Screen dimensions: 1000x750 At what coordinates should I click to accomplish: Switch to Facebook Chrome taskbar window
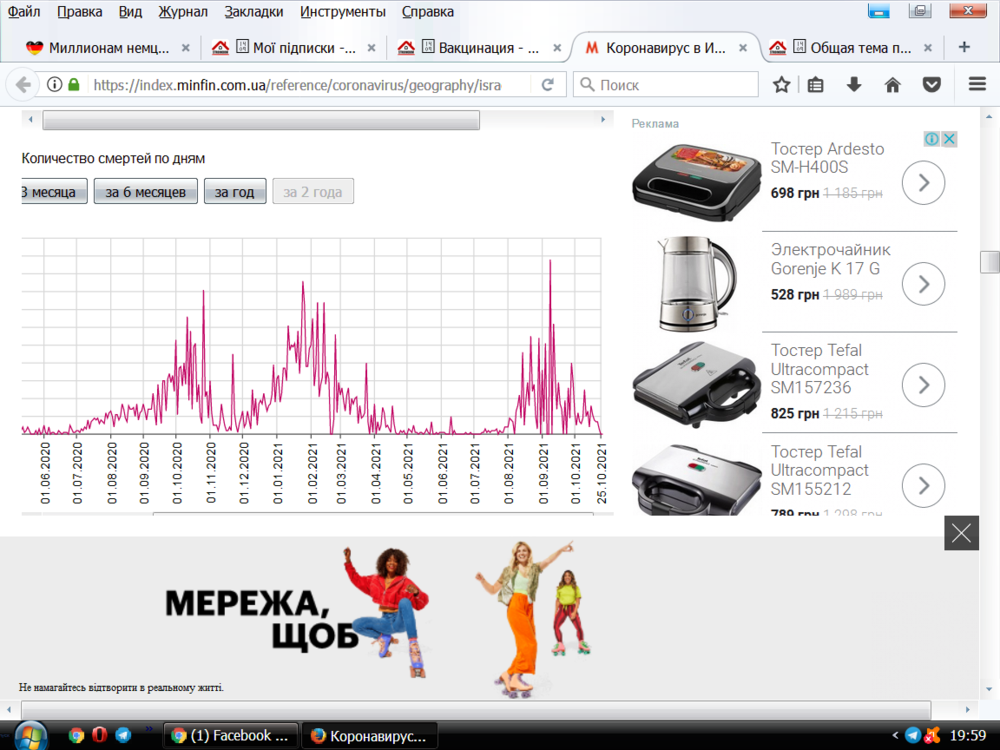coord(231,735)
